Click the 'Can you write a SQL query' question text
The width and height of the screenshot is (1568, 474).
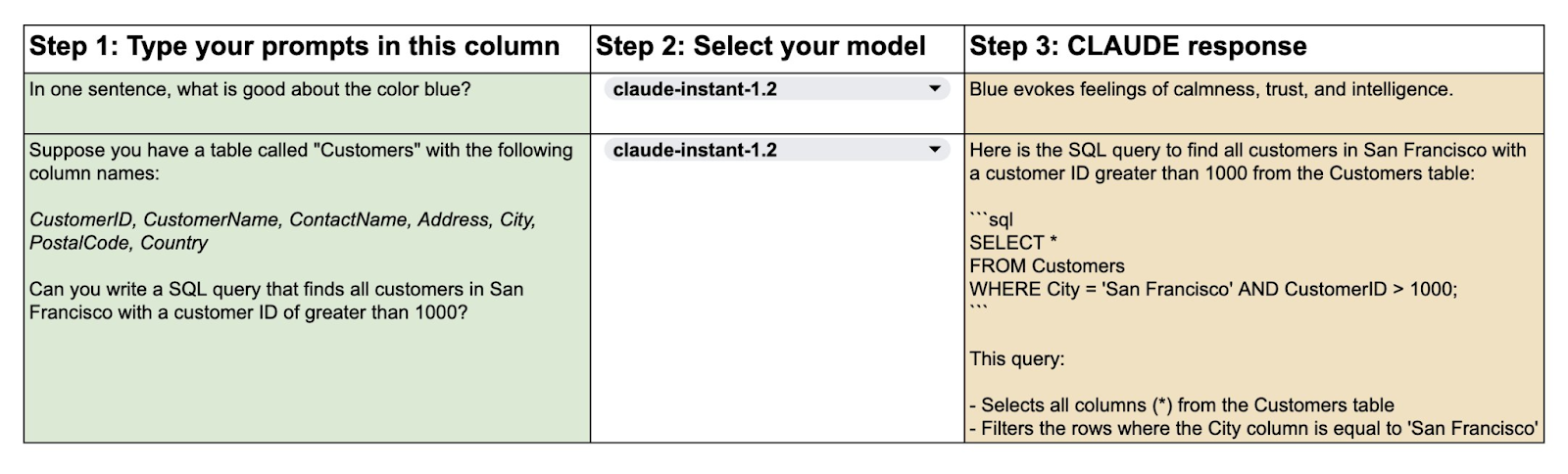(x=276, y=301)
